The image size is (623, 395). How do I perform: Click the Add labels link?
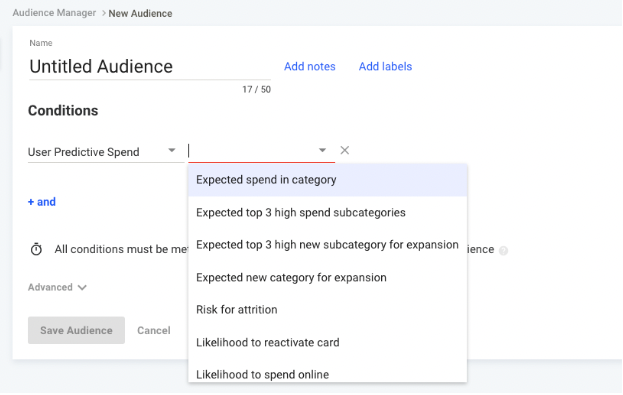pos(385,66)
